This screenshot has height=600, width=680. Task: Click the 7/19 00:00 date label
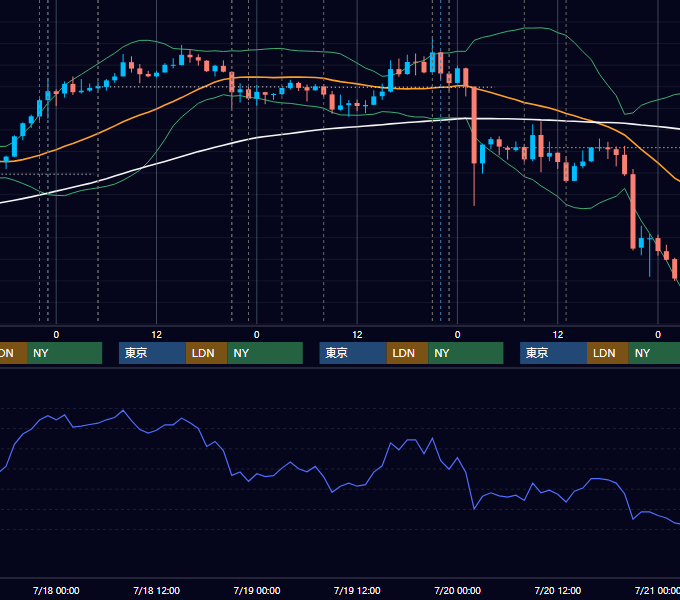pos(257,590)
